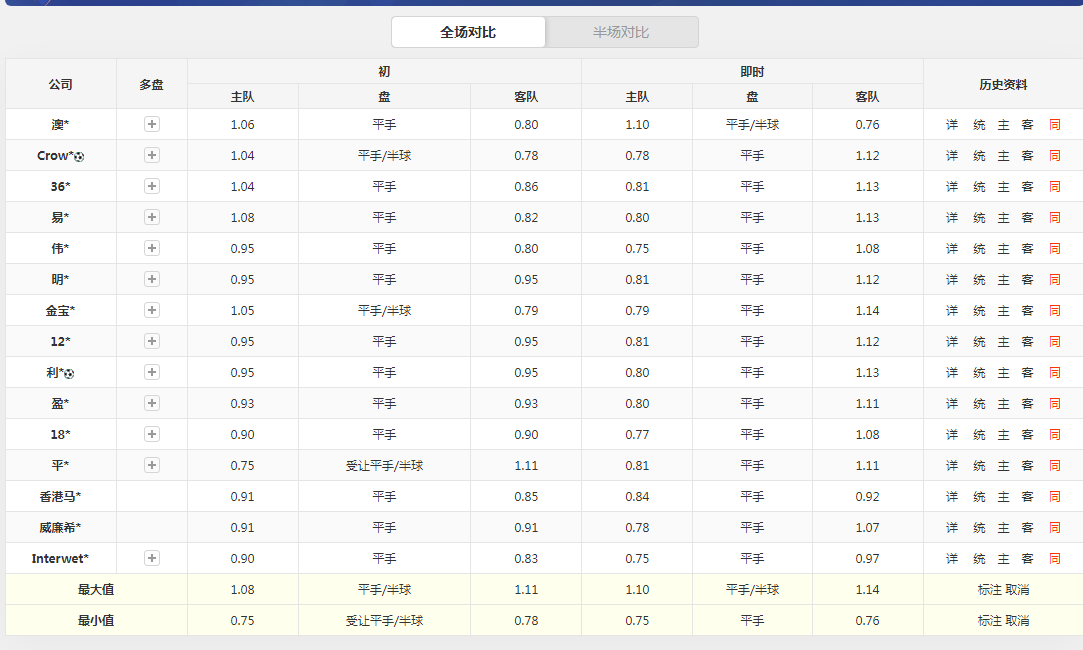Click 标注 in the 最大值 row

point(989,590)
